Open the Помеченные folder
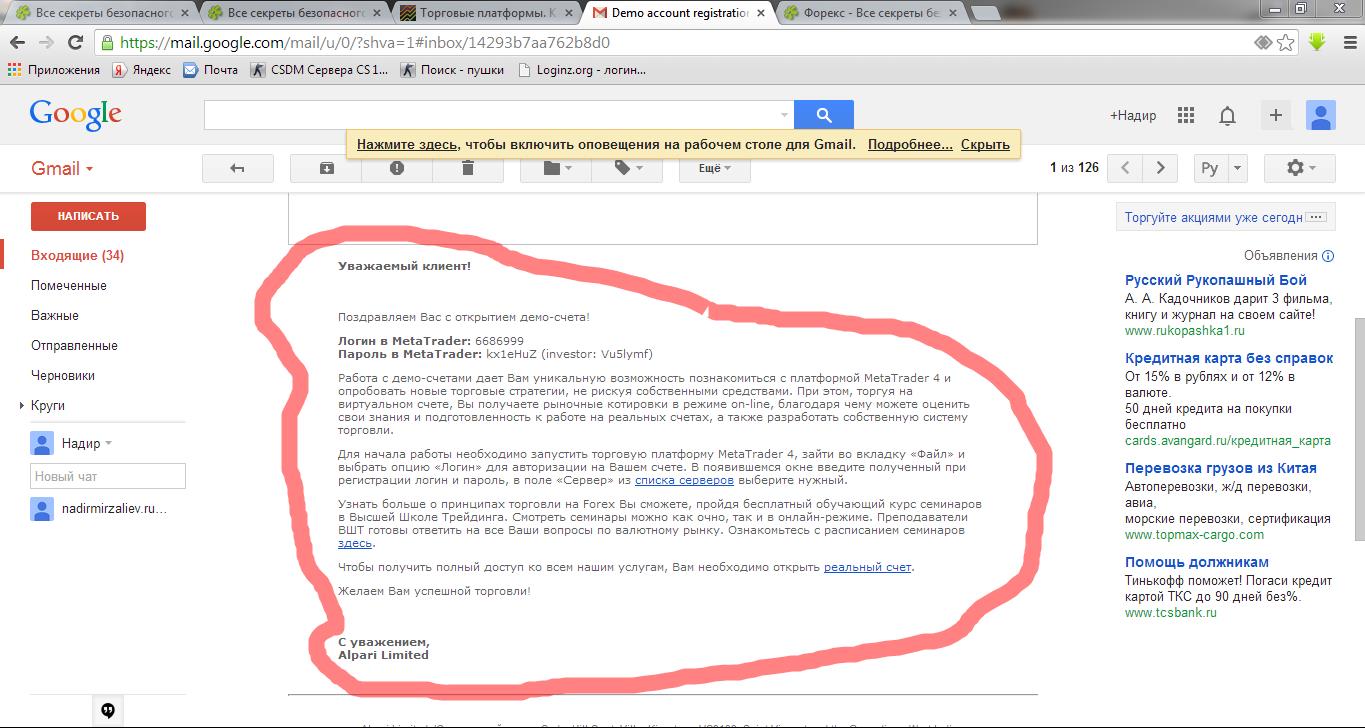 pyautogui.click(x=68, y=286)
